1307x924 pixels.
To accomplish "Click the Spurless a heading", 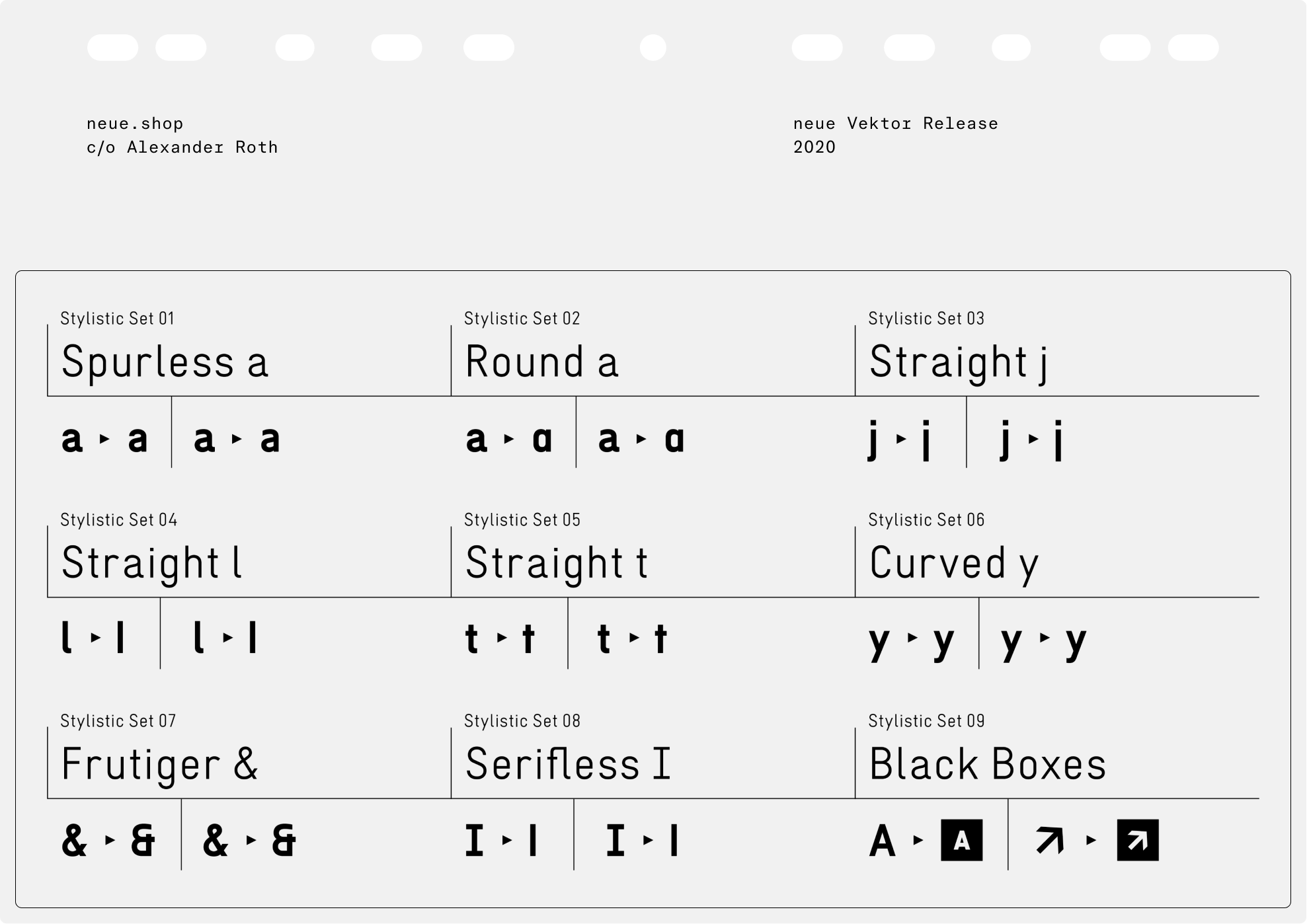I will tap(165, 362).
